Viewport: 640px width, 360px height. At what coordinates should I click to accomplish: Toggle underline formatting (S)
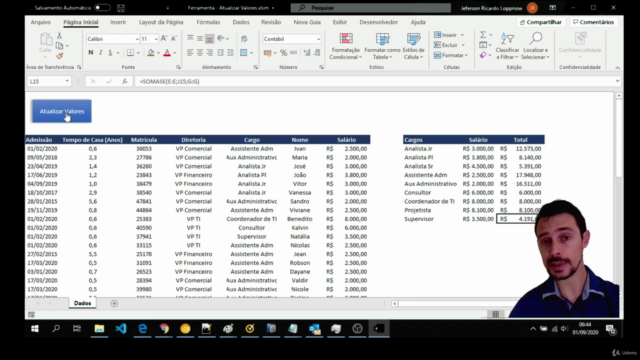coord(110,53)
